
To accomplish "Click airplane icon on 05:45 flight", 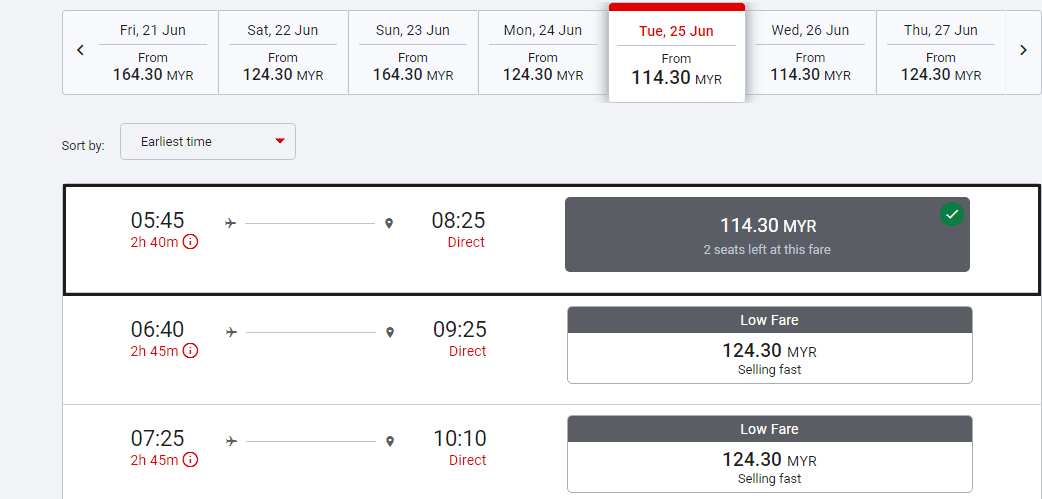I will [x=231, y=223].
